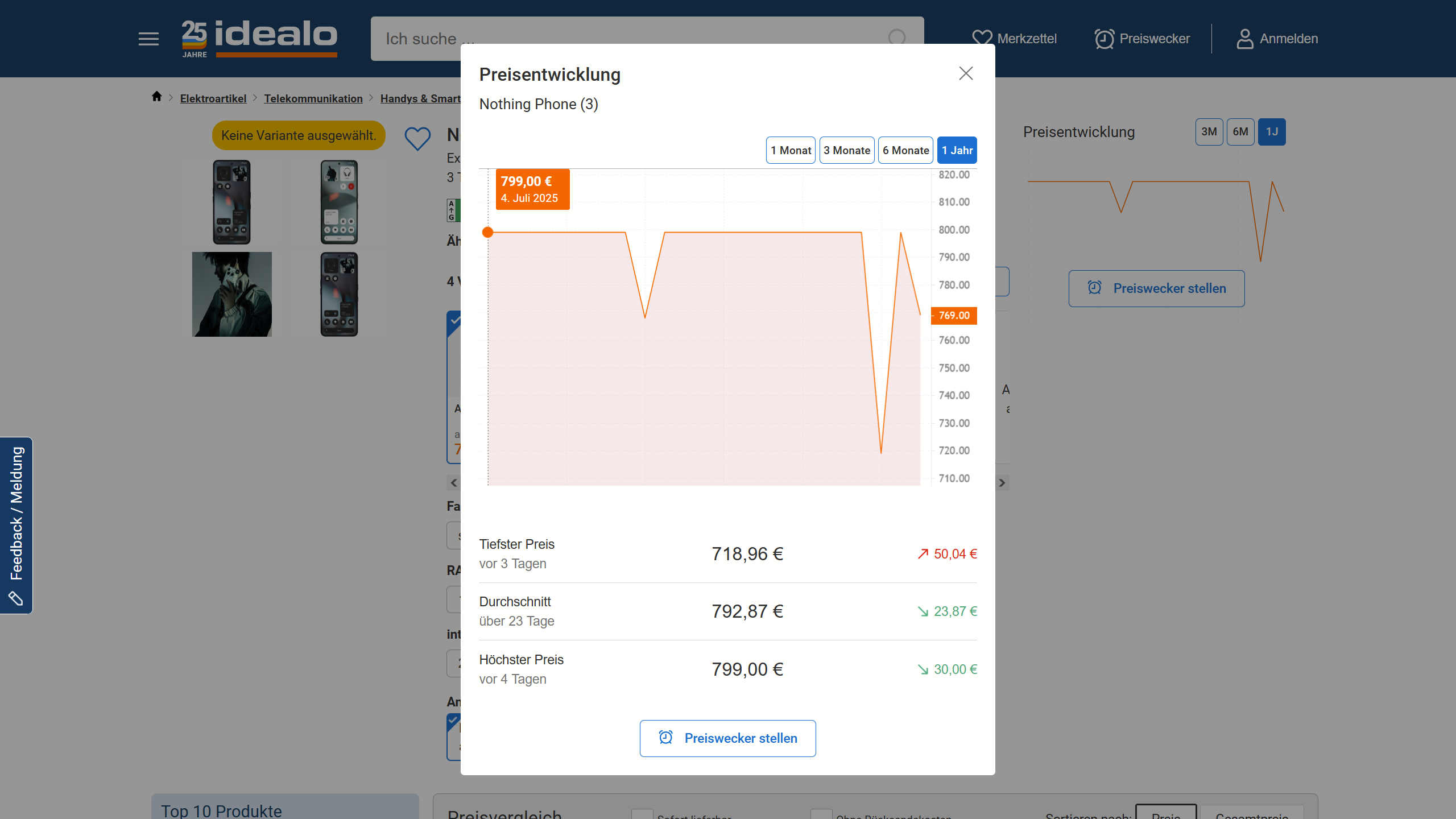Open the Feedback / Meldung side tab
This screenshot has height=819, width=1456.
coord(16,524)
